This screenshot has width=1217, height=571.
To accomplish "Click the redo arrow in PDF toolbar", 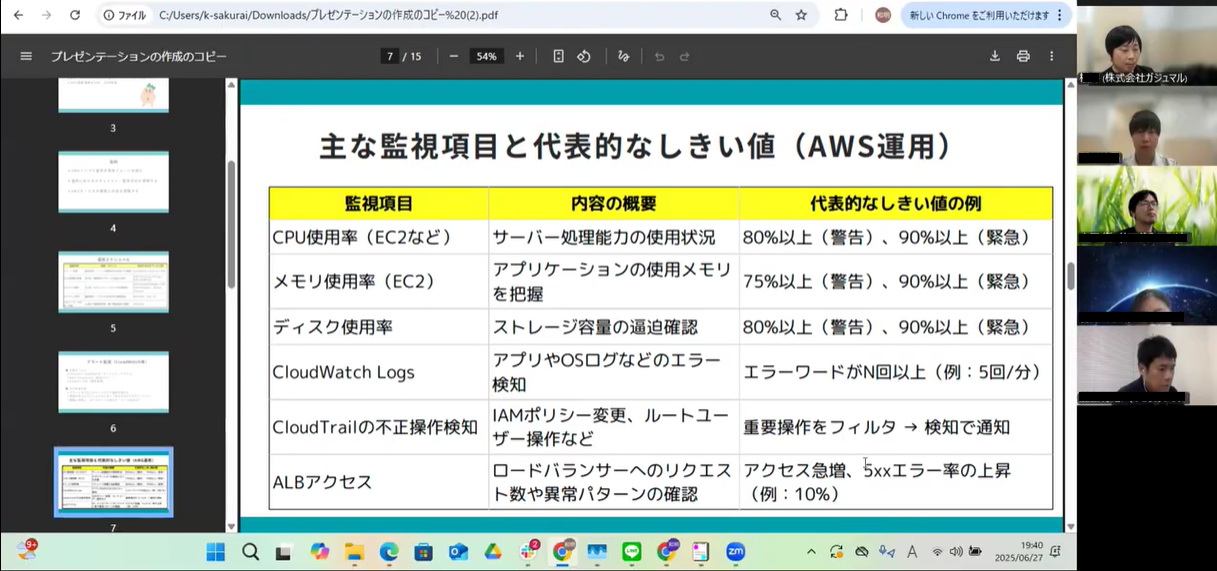I will pos(685,56).
